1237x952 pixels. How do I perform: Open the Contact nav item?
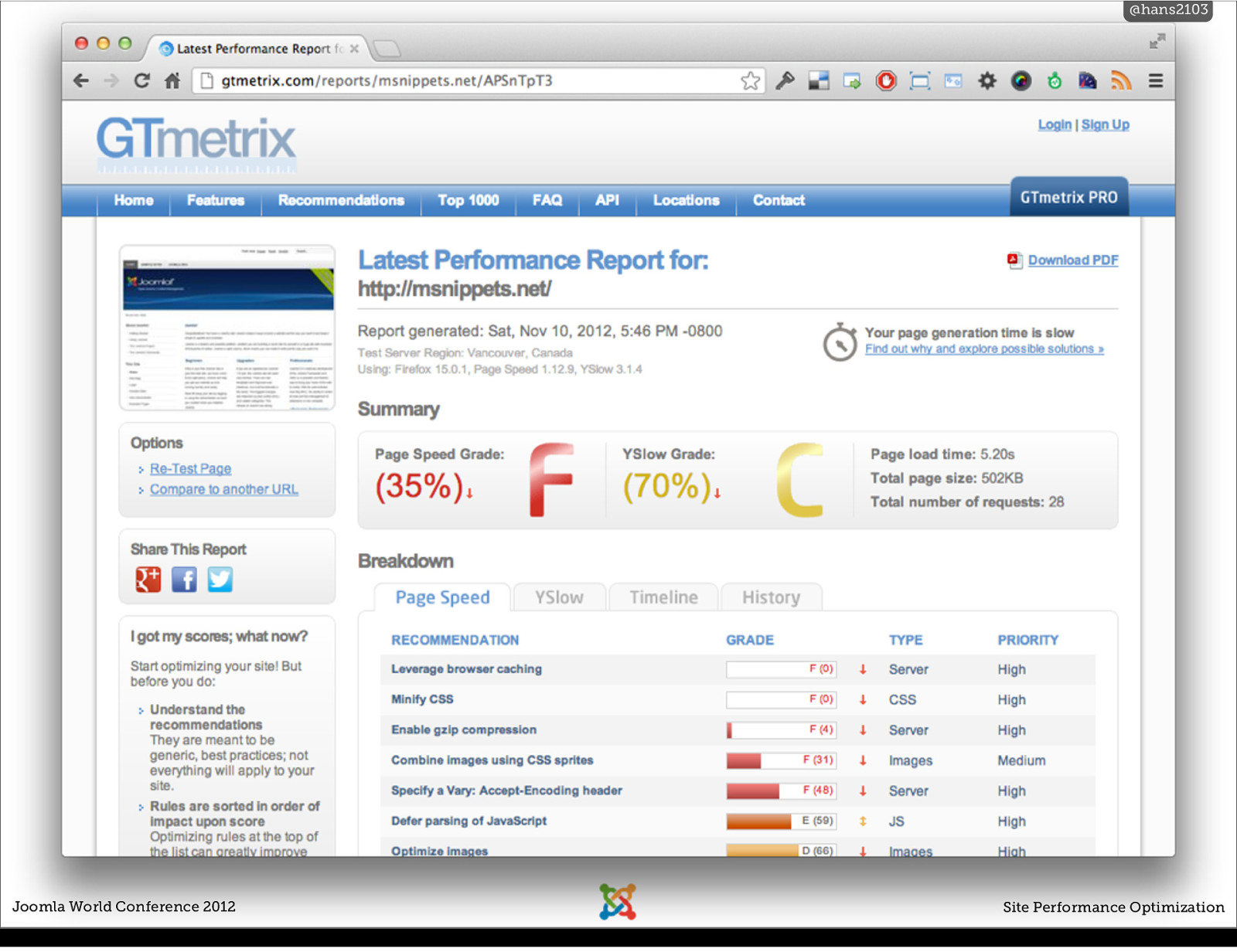[x=779, y=200]
